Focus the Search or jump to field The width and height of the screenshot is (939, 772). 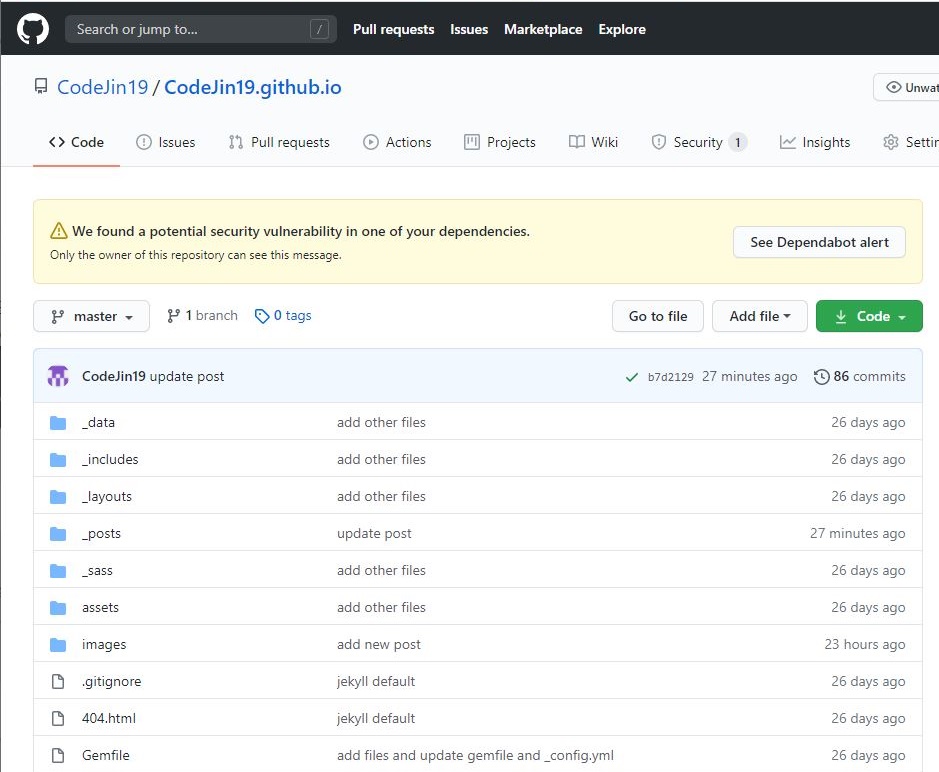[x=201, y=29]
